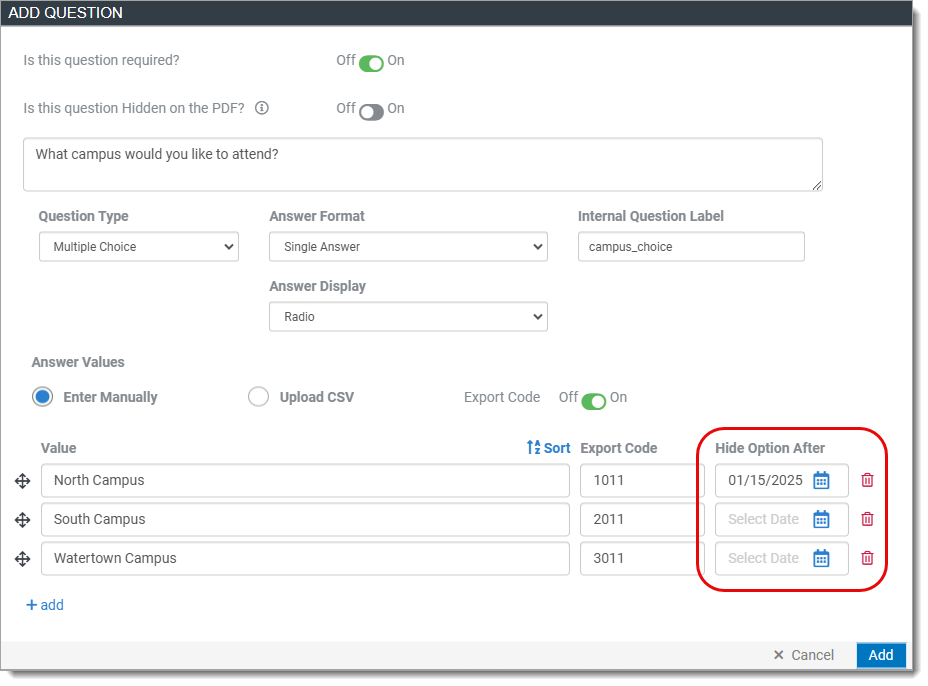Toggle the question required switch
The image size is (928, 686).
(x=371, y=63)
